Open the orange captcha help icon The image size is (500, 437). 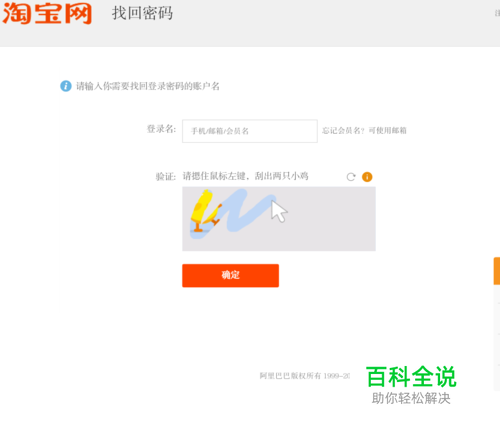pyautogui.click(x=367, y=177)
